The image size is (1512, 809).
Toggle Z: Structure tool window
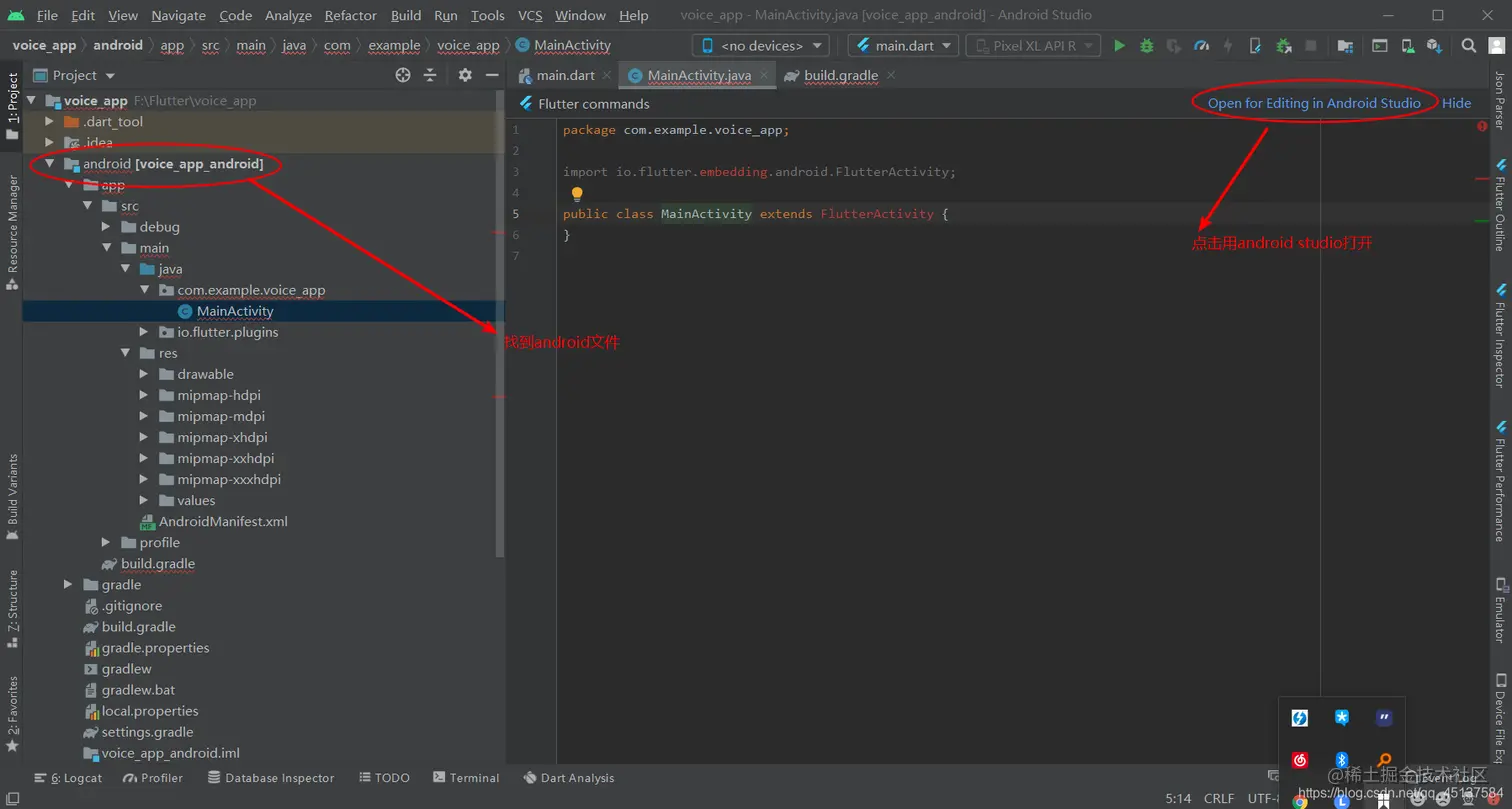(12, 609)
